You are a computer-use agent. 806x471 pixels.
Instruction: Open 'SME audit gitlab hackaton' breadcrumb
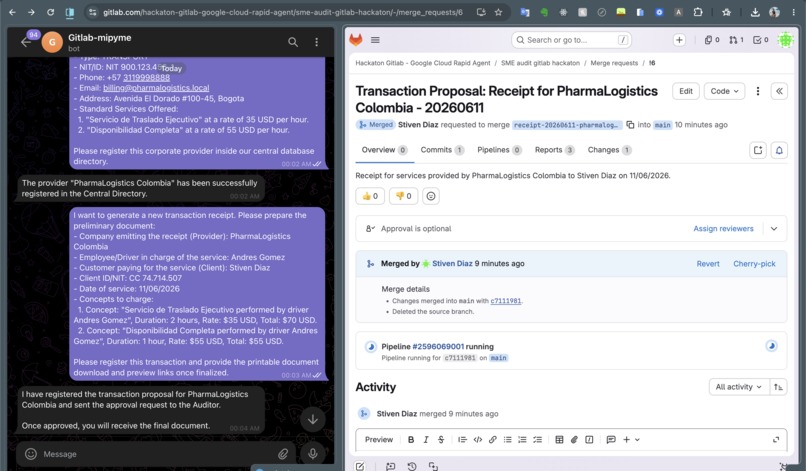click(540, 63)
